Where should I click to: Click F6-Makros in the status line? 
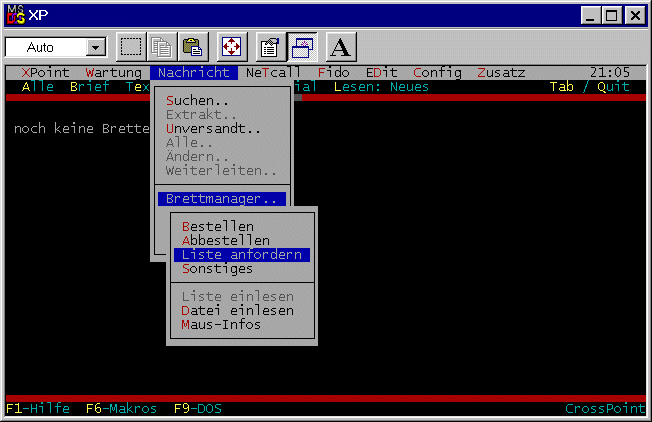pyautogui.click(x=121, y=409)
